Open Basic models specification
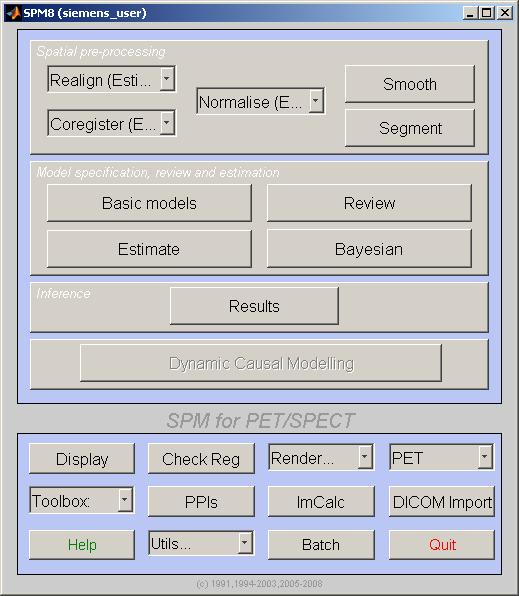This screenshot has width=519, height=596. pos(149,203)
